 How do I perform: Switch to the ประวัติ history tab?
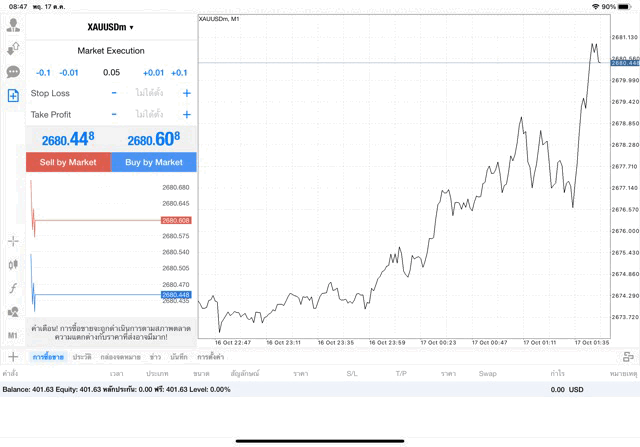point(82,356)
